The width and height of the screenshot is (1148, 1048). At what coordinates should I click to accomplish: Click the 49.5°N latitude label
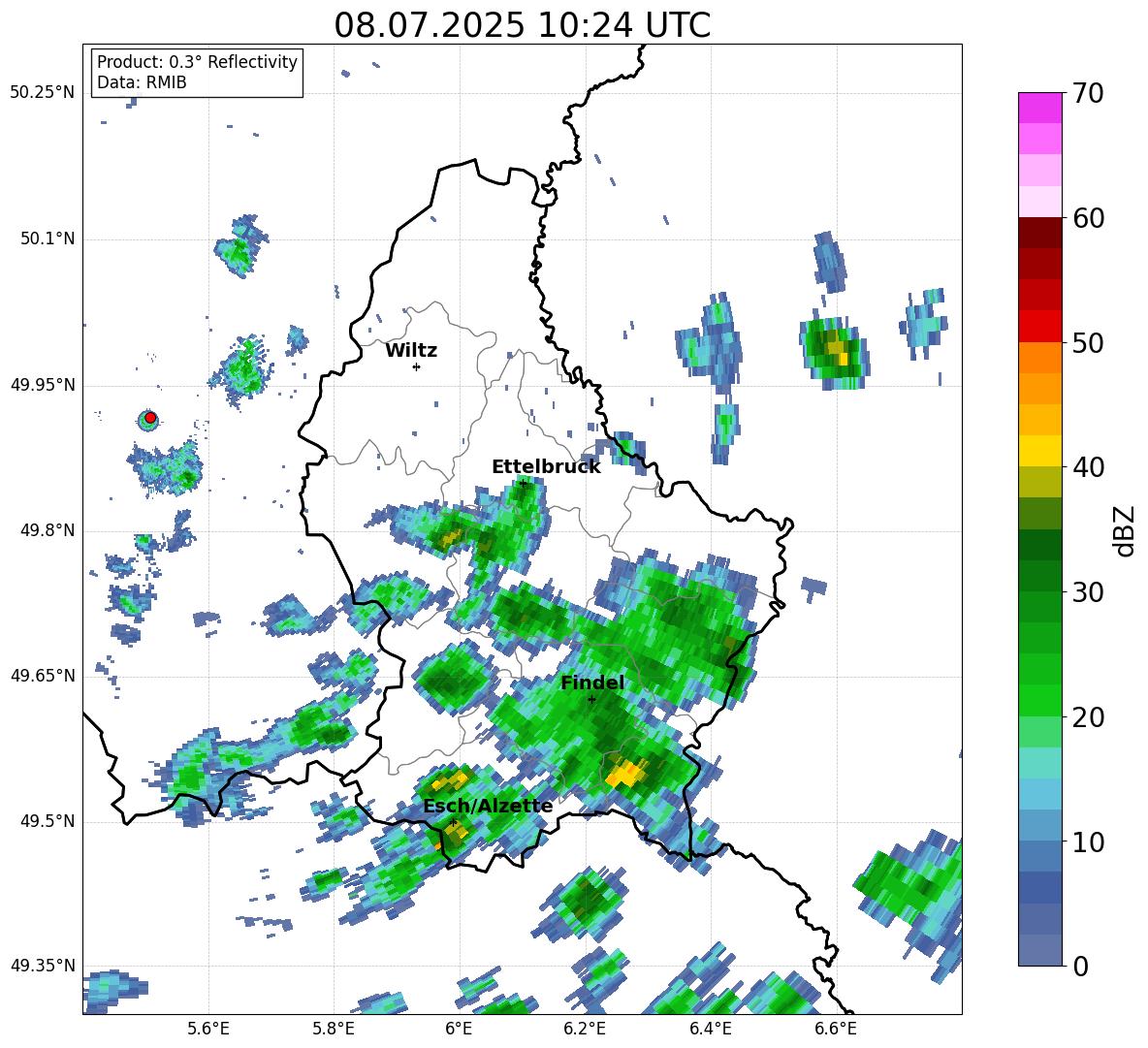47,821
